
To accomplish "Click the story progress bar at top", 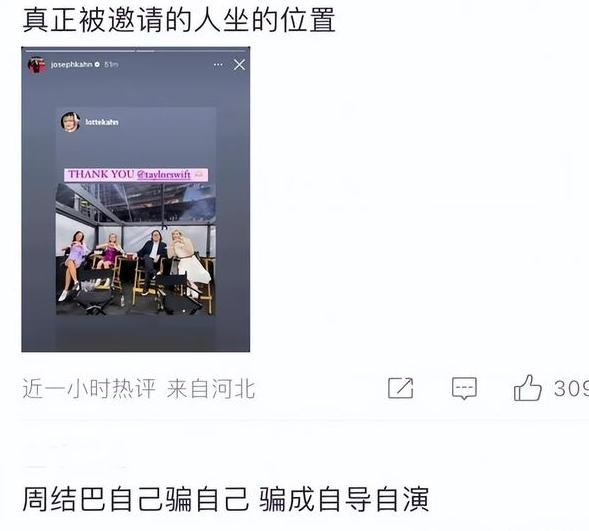I will coord(136,50).
